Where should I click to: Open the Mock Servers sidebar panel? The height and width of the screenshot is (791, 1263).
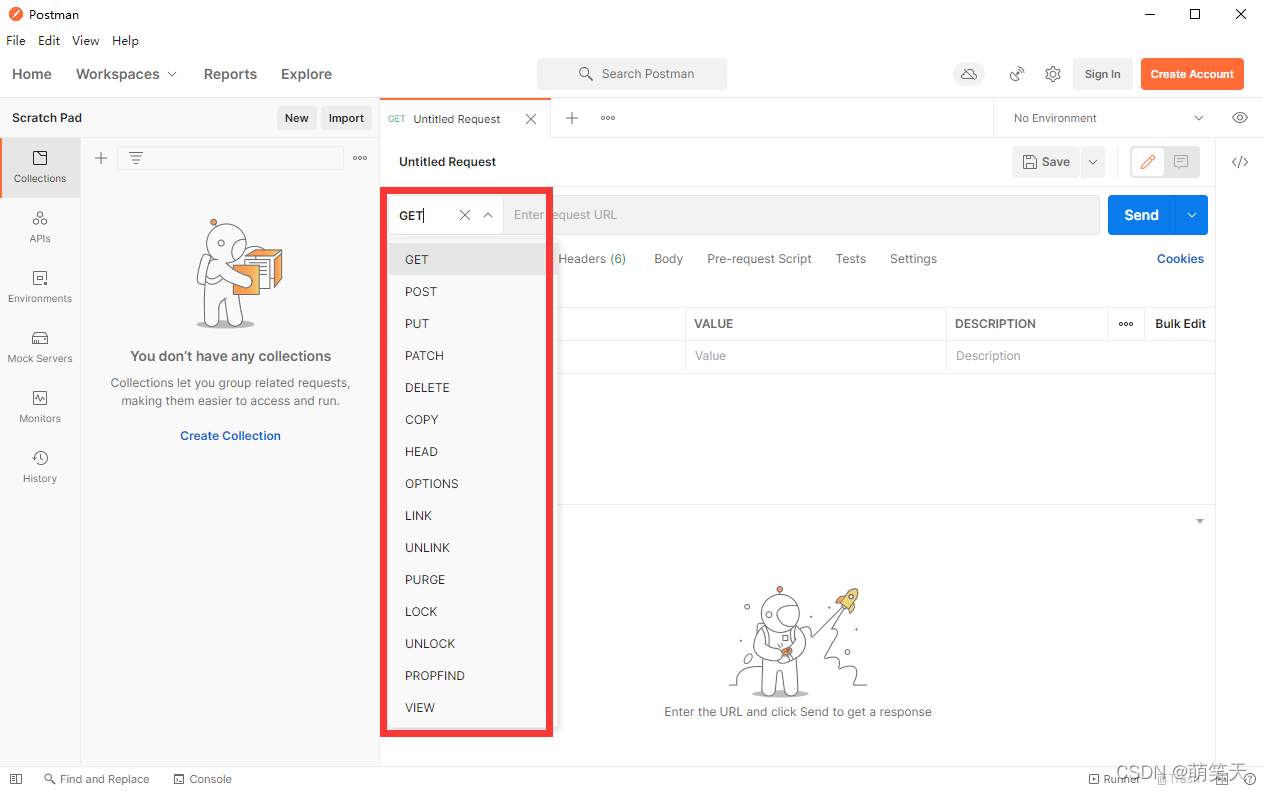pos(40,347)
